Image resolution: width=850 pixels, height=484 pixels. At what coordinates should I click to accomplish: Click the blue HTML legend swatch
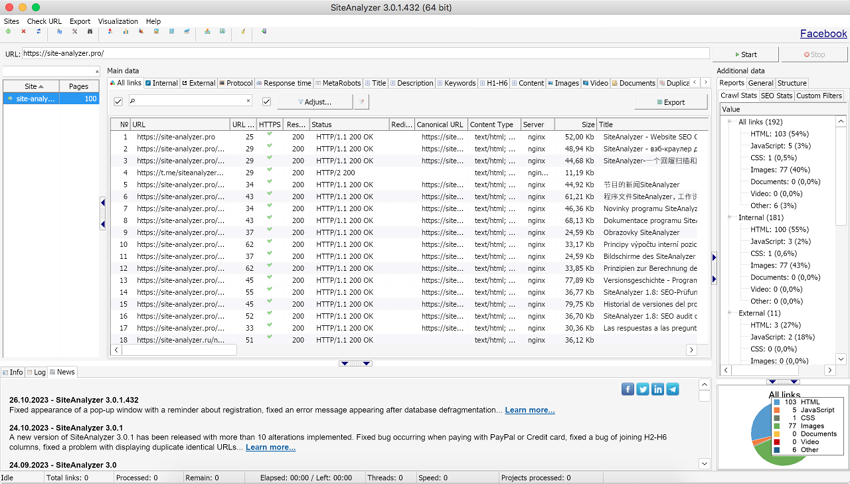tap(777, 402)
